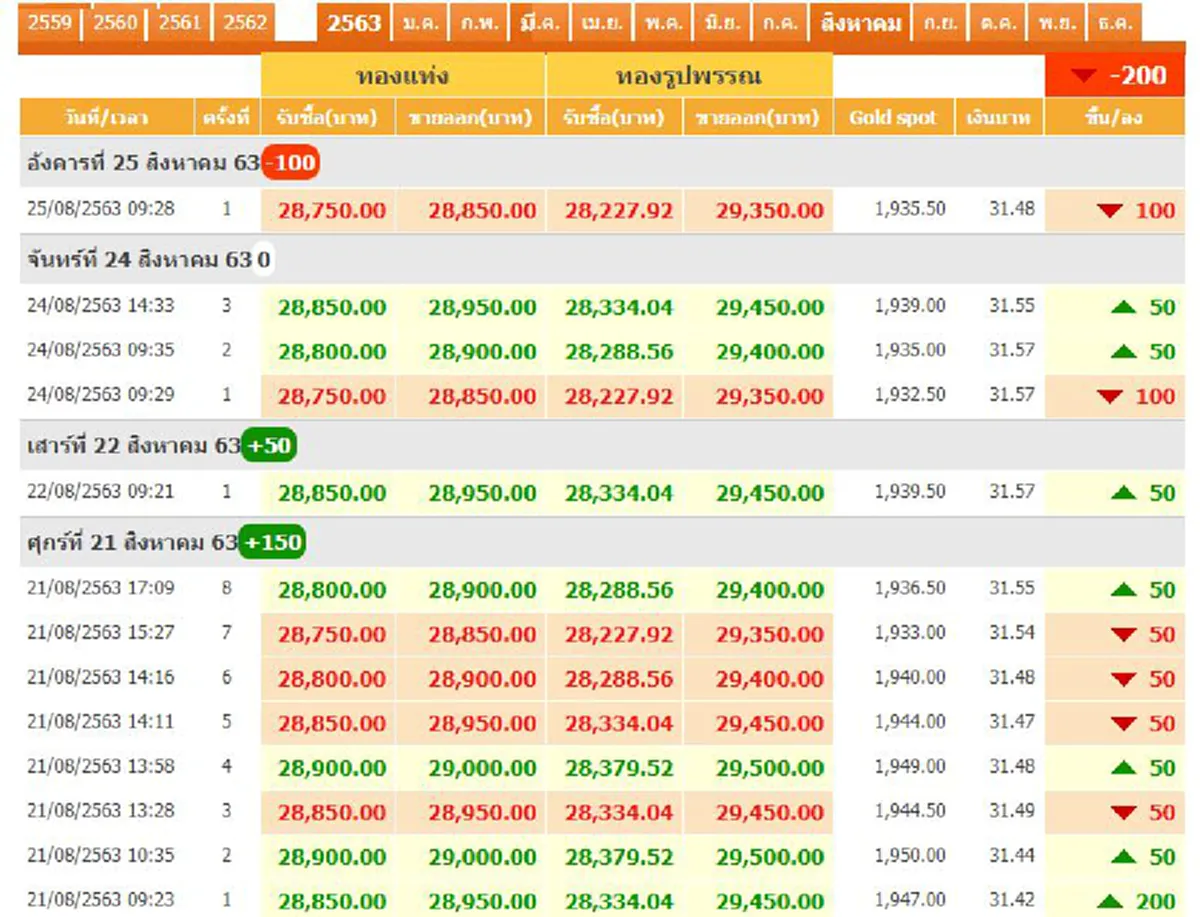The width and height of the screenshot is (1200, 917).
Task: Switch to the ก.ย. month tab
Action: click(942, 22)
